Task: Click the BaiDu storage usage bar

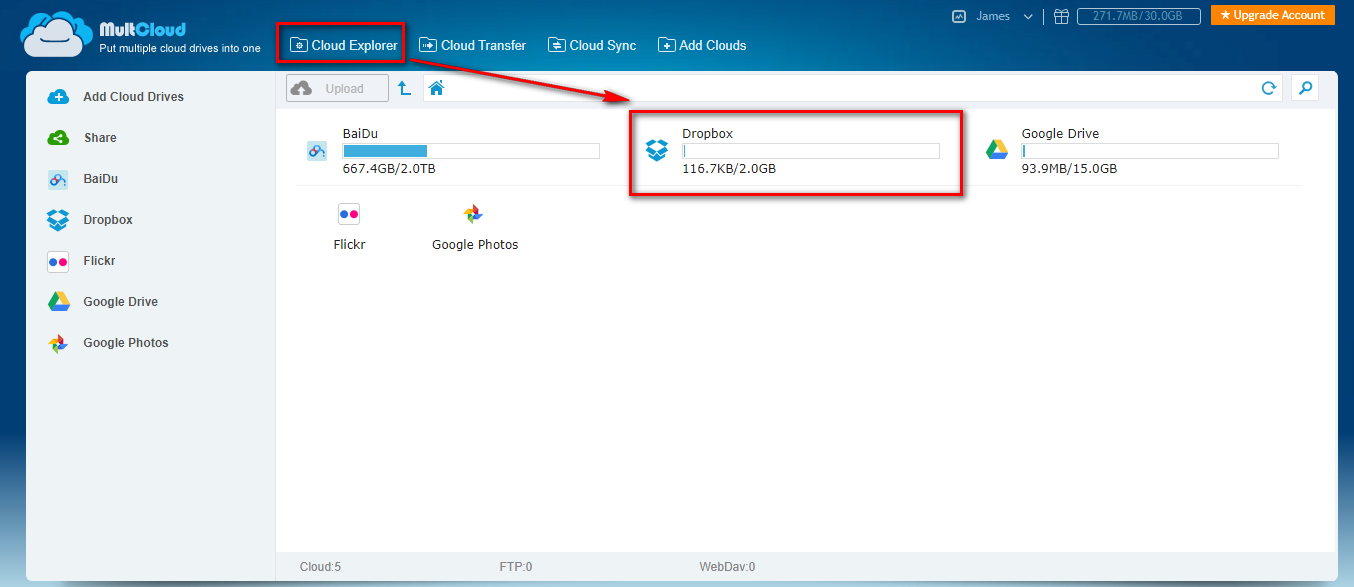Action: (471, 151)
